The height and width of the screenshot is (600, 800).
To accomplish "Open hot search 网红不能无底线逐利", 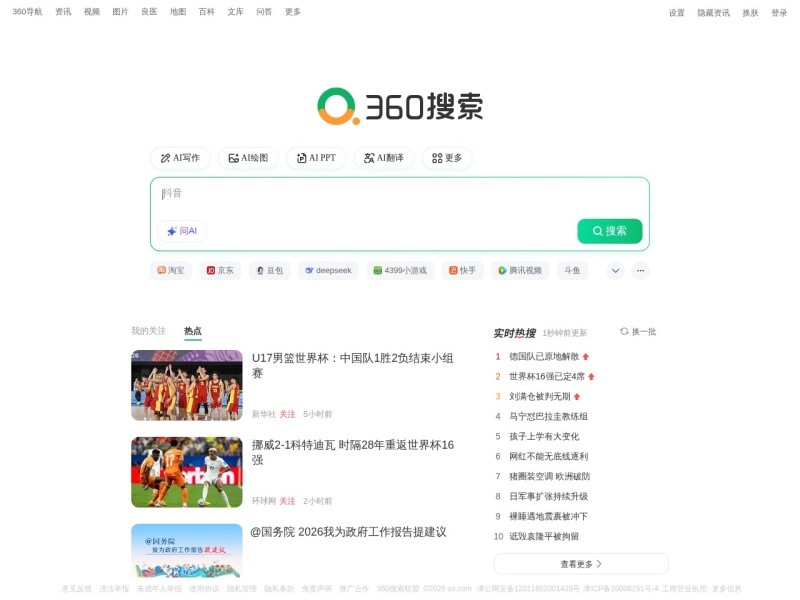I will tap(548, 456).
